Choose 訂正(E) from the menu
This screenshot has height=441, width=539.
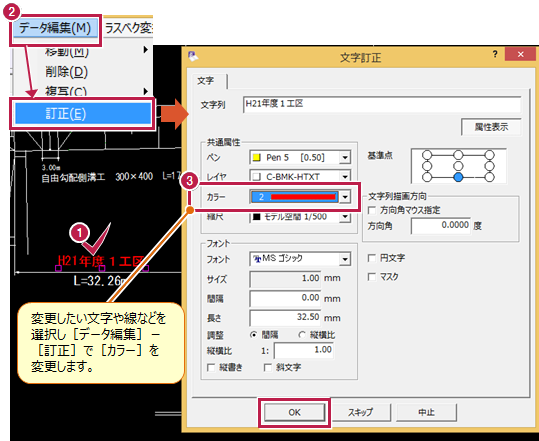coord(83,113)
